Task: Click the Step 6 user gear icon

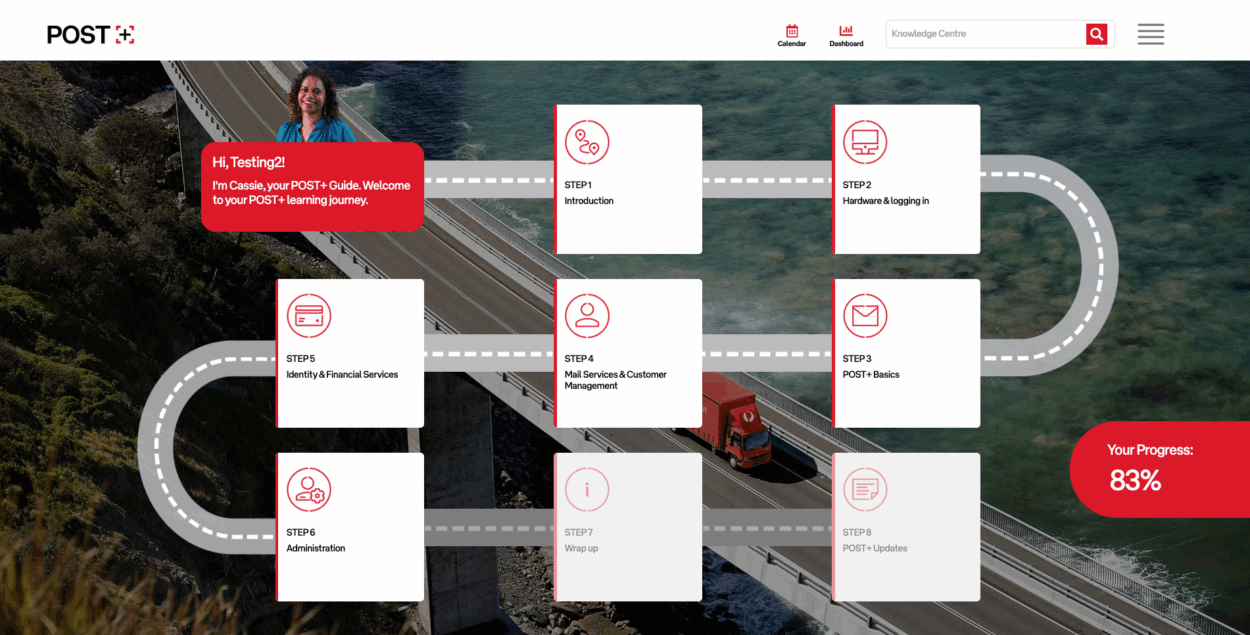Action: 309,490
